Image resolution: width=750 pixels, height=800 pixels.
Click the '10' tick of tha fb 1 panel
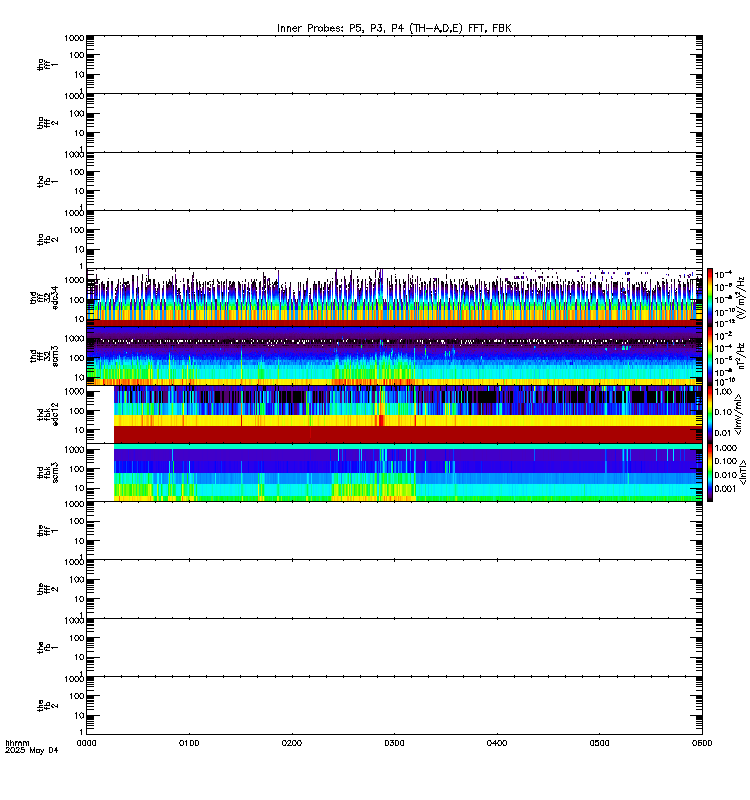pos(80,192)
